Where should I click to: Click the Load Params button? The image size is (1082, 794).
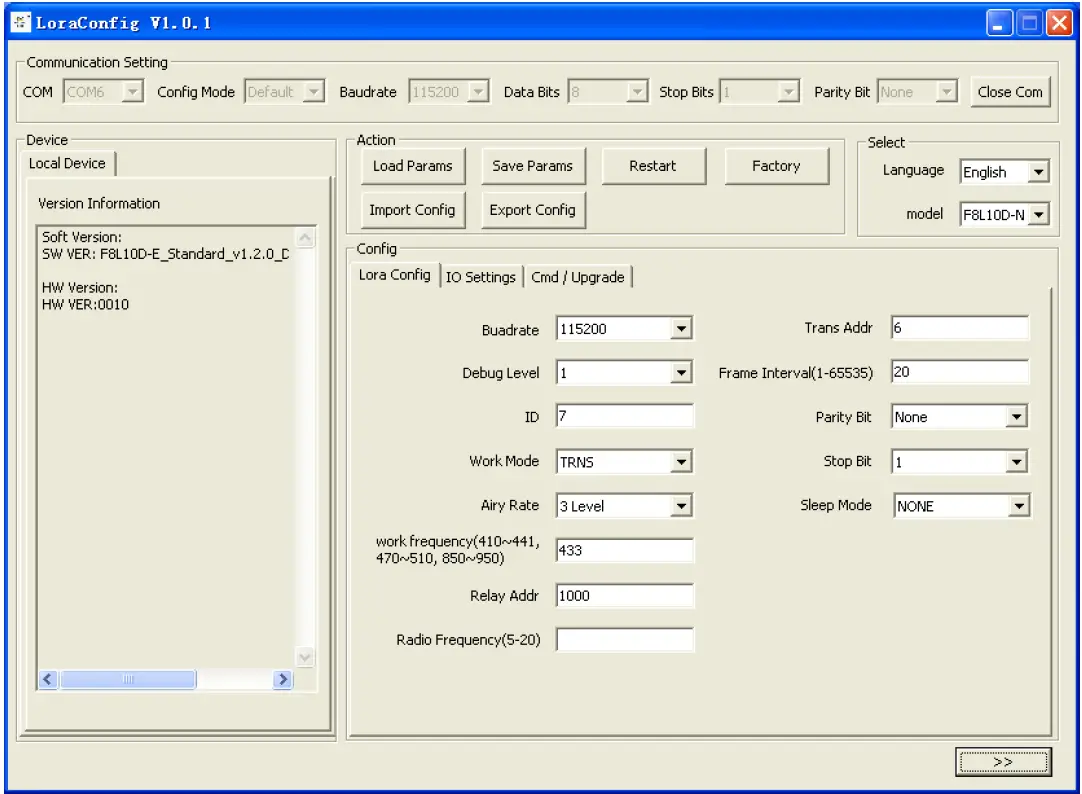412,166
